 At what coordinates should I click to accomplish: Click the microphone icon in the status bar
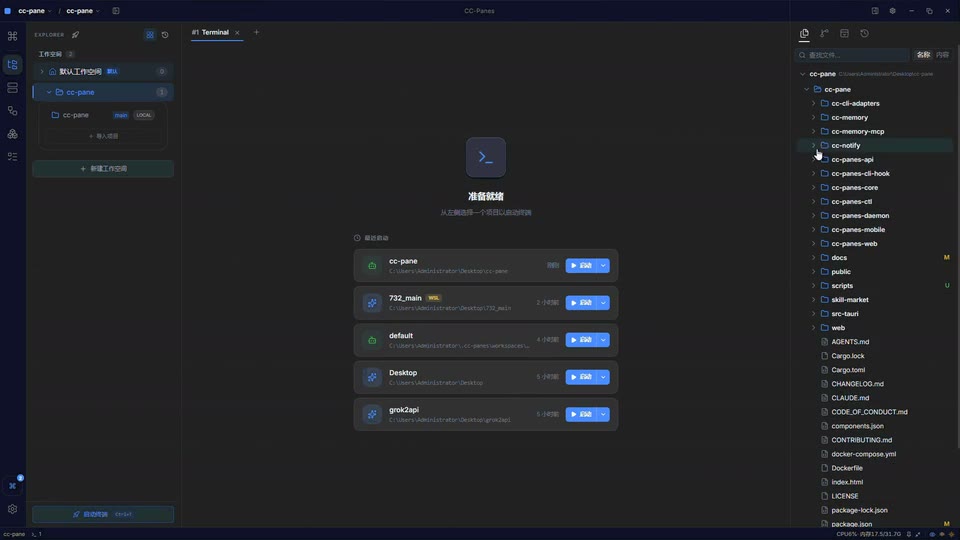[909, 534]
